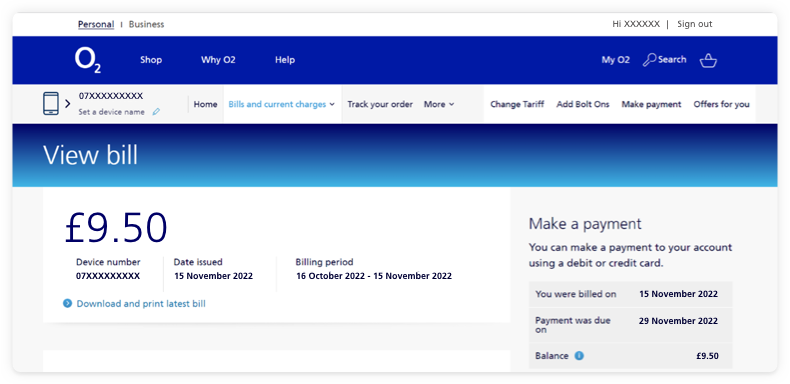Click the Billing period label
This screenshot has height=384, width=790.
click(324, 262)
